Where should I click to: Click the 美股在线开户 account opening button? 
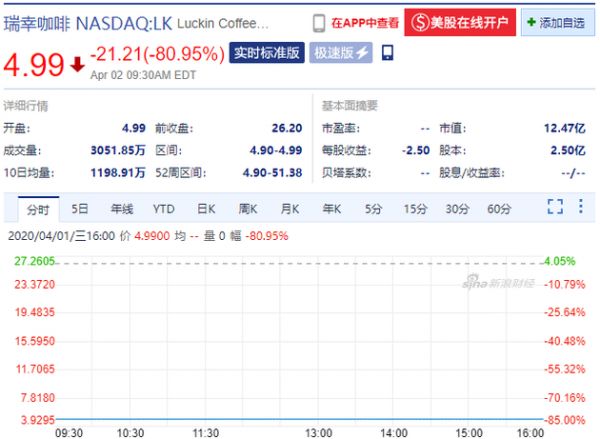pos(461,22)
